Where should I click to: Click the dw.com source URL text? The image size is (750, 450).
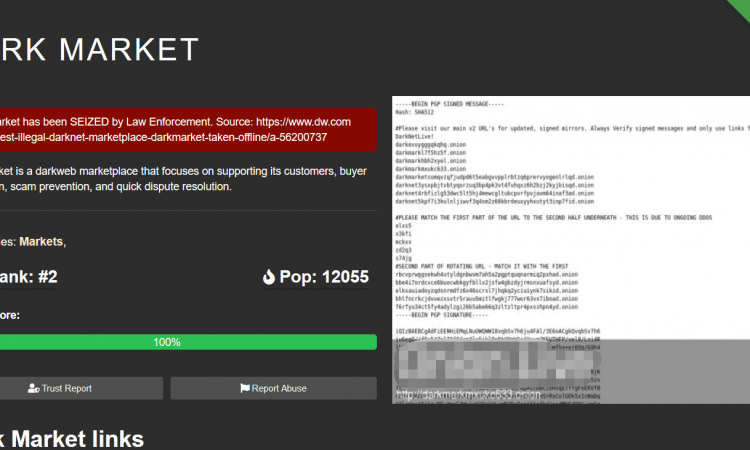[x=303, y=122]
